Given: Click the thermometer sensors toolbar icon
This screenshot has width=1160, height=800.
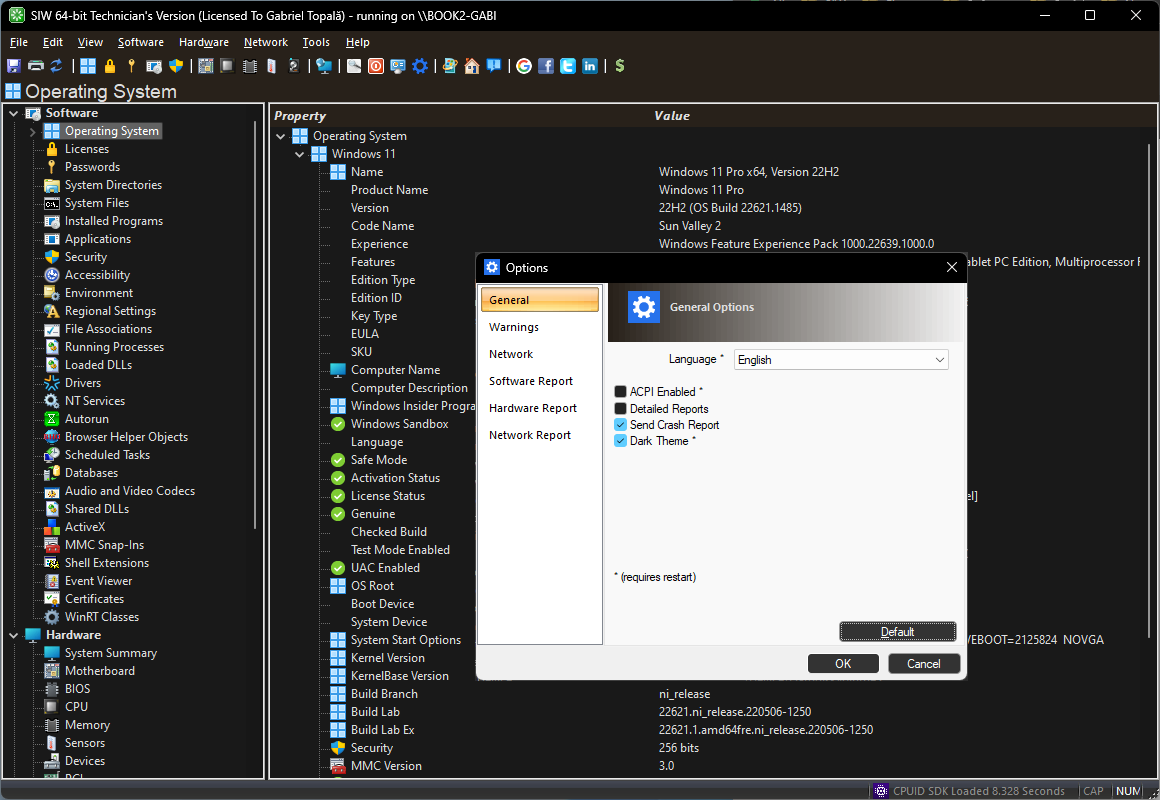Looking at the screenshot, I should pyautogui.click(x=272, y=66).
